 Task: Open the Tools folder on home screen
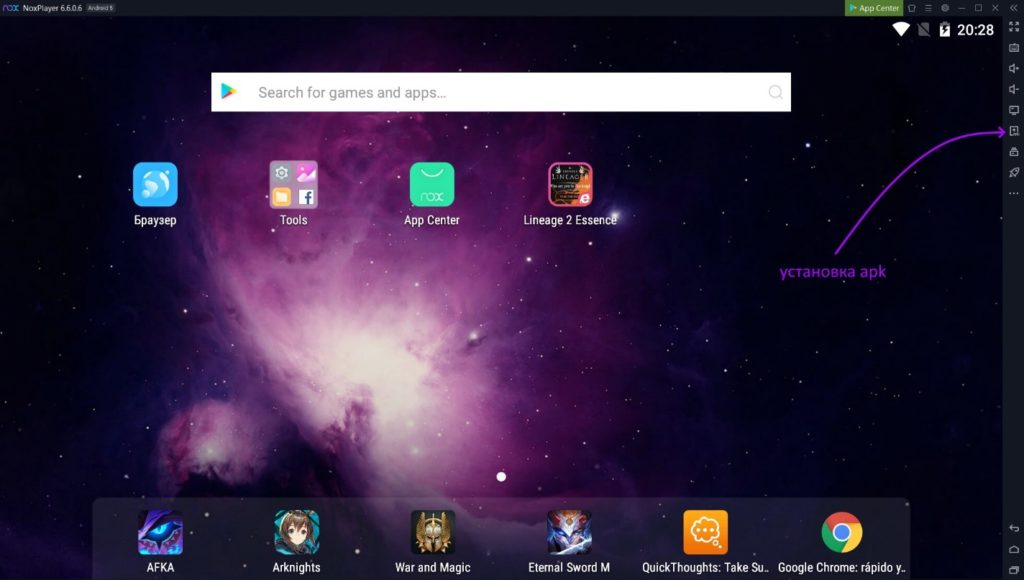(x=293, y=185)
